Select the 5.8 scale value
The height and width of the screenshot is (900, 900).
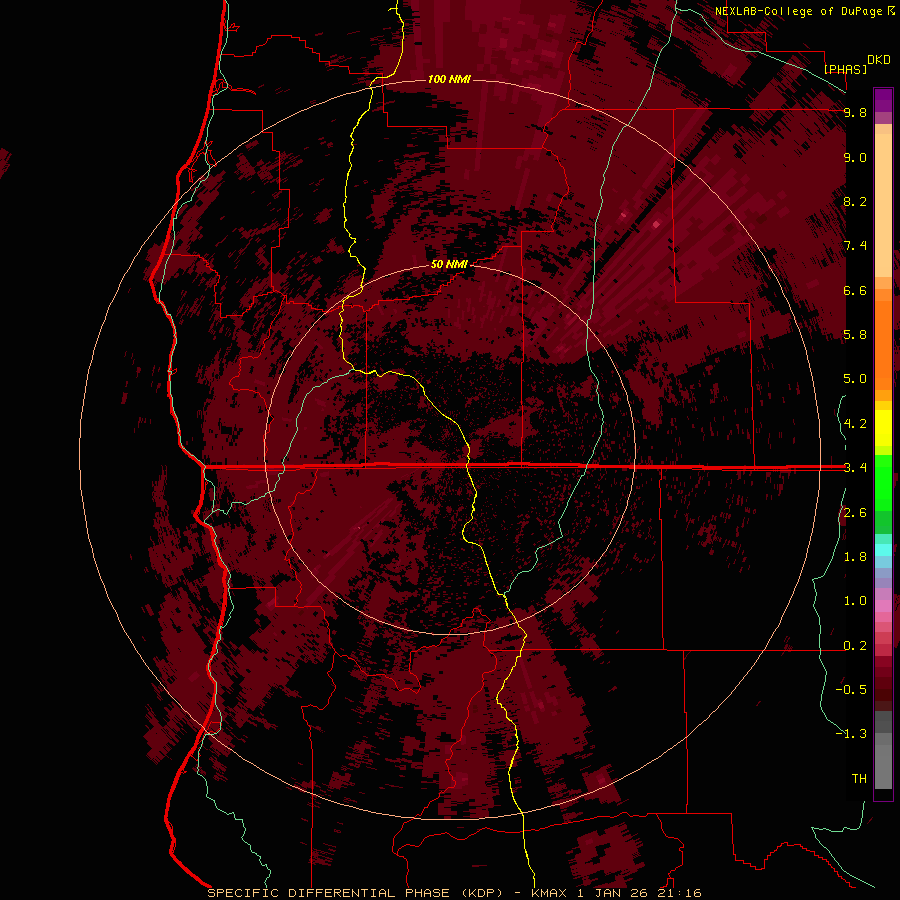[x=855, y=335]
